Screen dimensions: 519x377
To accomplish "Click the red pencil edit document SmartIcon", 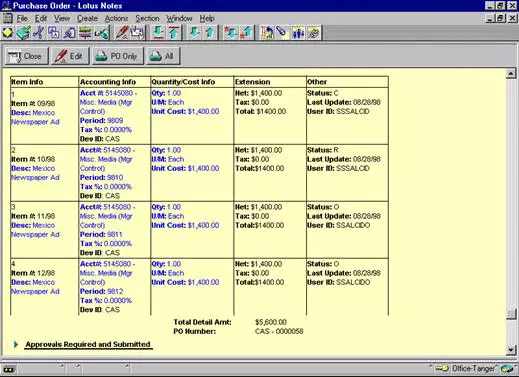I will pos(122,33).
